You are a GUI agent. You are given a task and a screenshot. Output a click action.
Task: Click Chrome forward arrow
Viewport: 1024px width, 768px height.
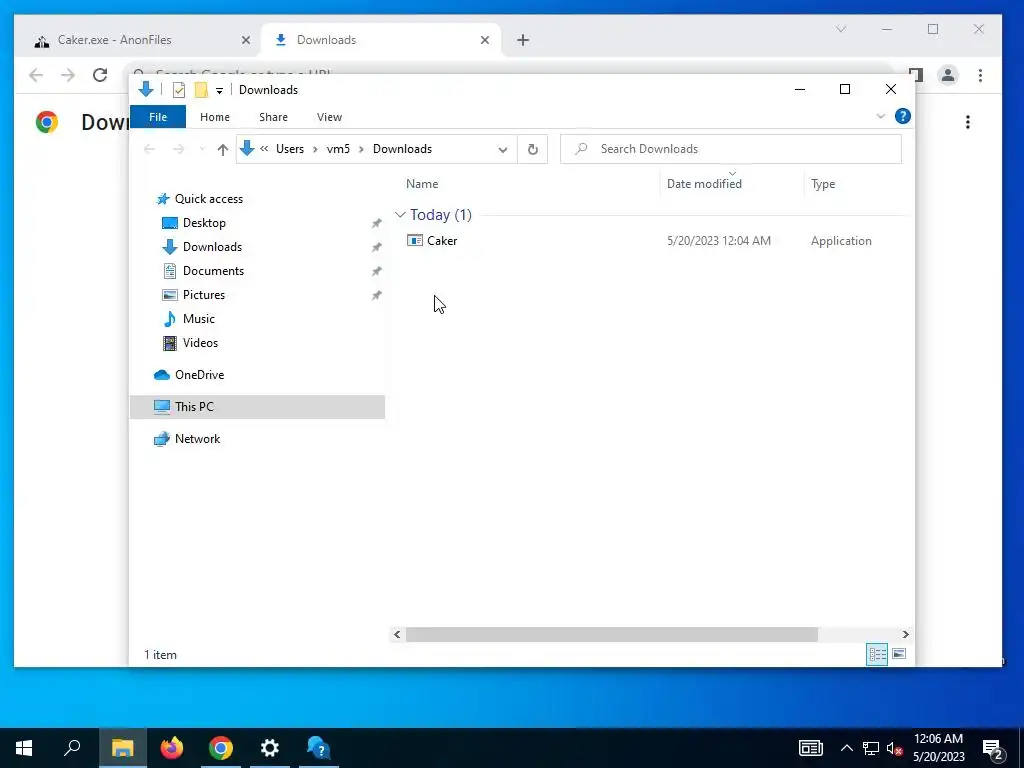click(x=68, y=75)
